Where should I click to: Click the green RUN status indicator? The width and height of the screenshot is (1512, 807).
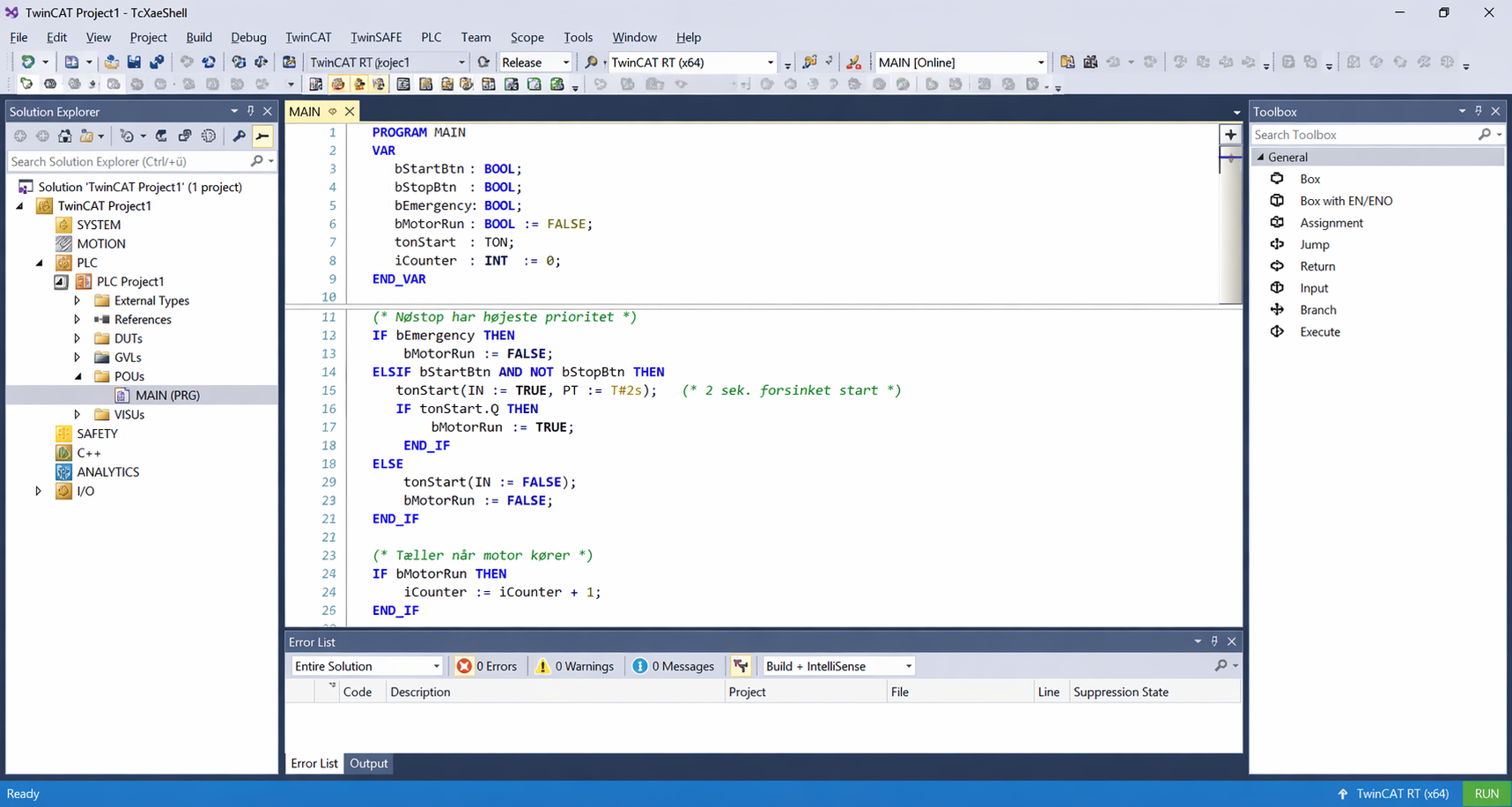pos(1486,794)
